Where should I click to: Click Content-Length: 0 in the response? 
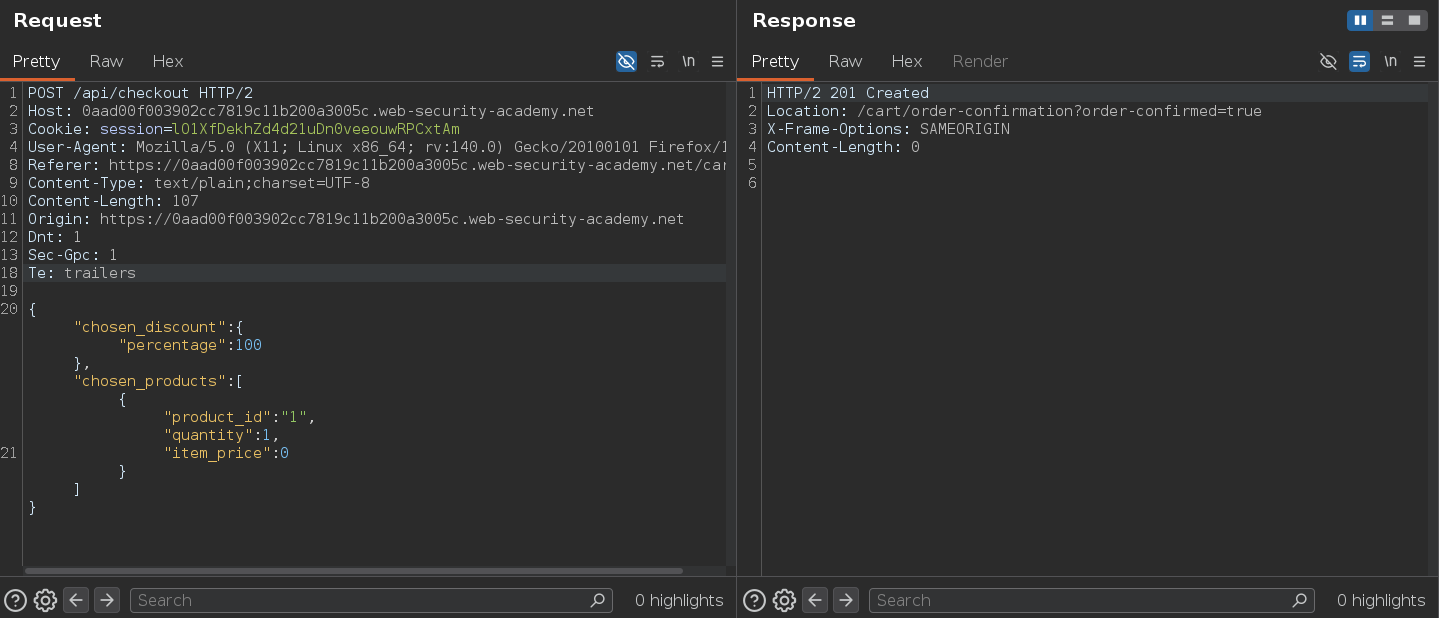843,147
